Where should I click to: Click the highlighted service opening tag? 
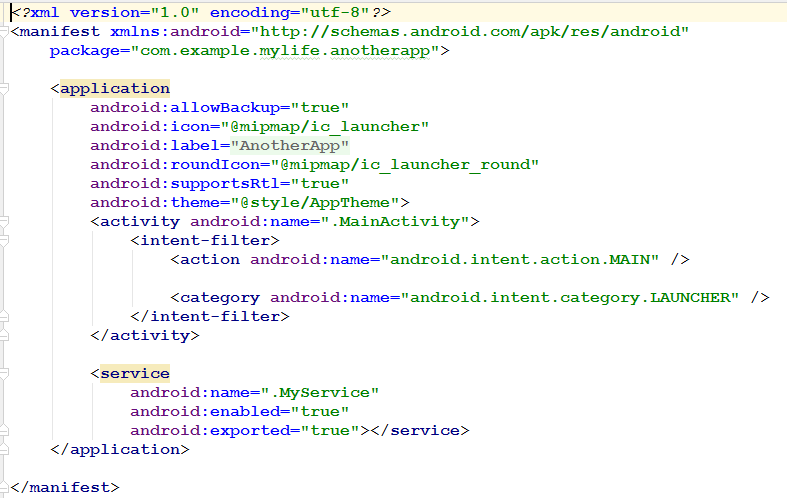pos(135,374)
